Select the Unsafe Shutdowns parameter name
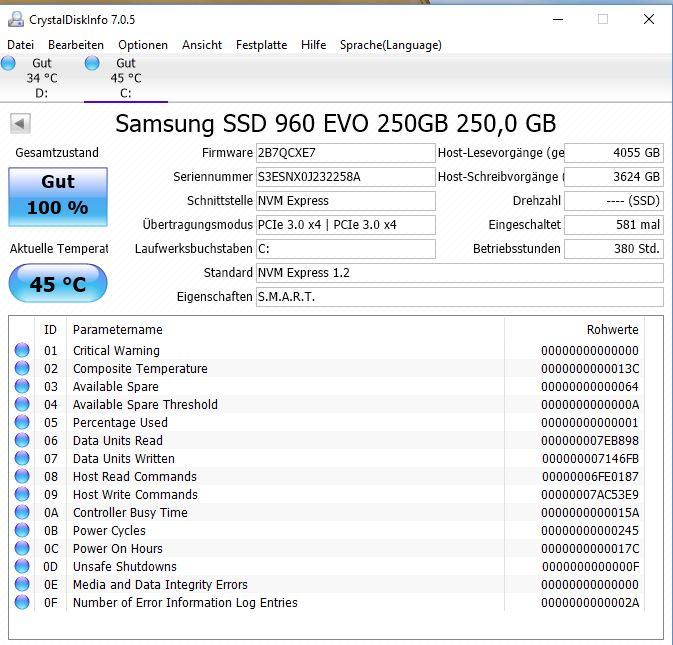This screenshot has width=673, height=645. click(125, 567)
